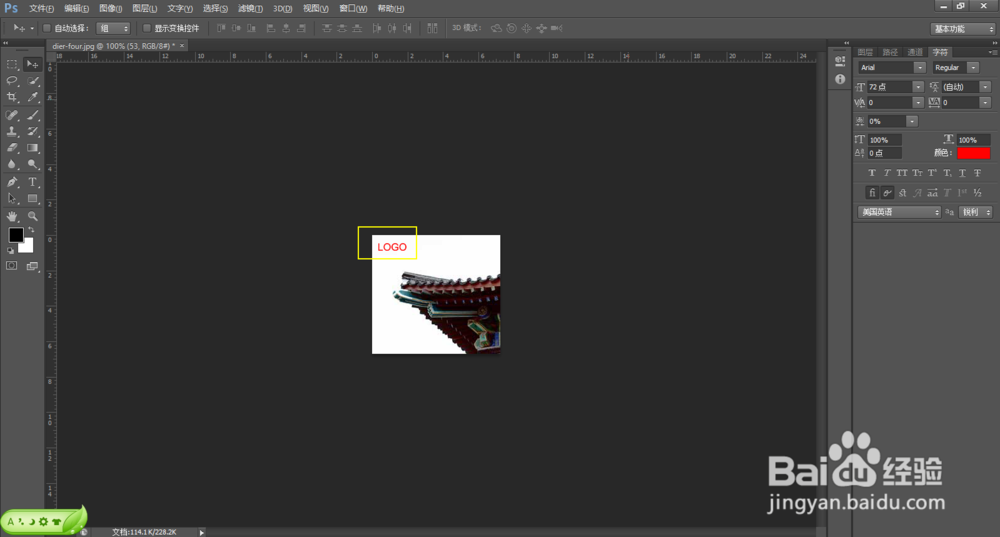Select the Pen tool
This screenshot has height=537, width=1000.
[x=12, y=182]
